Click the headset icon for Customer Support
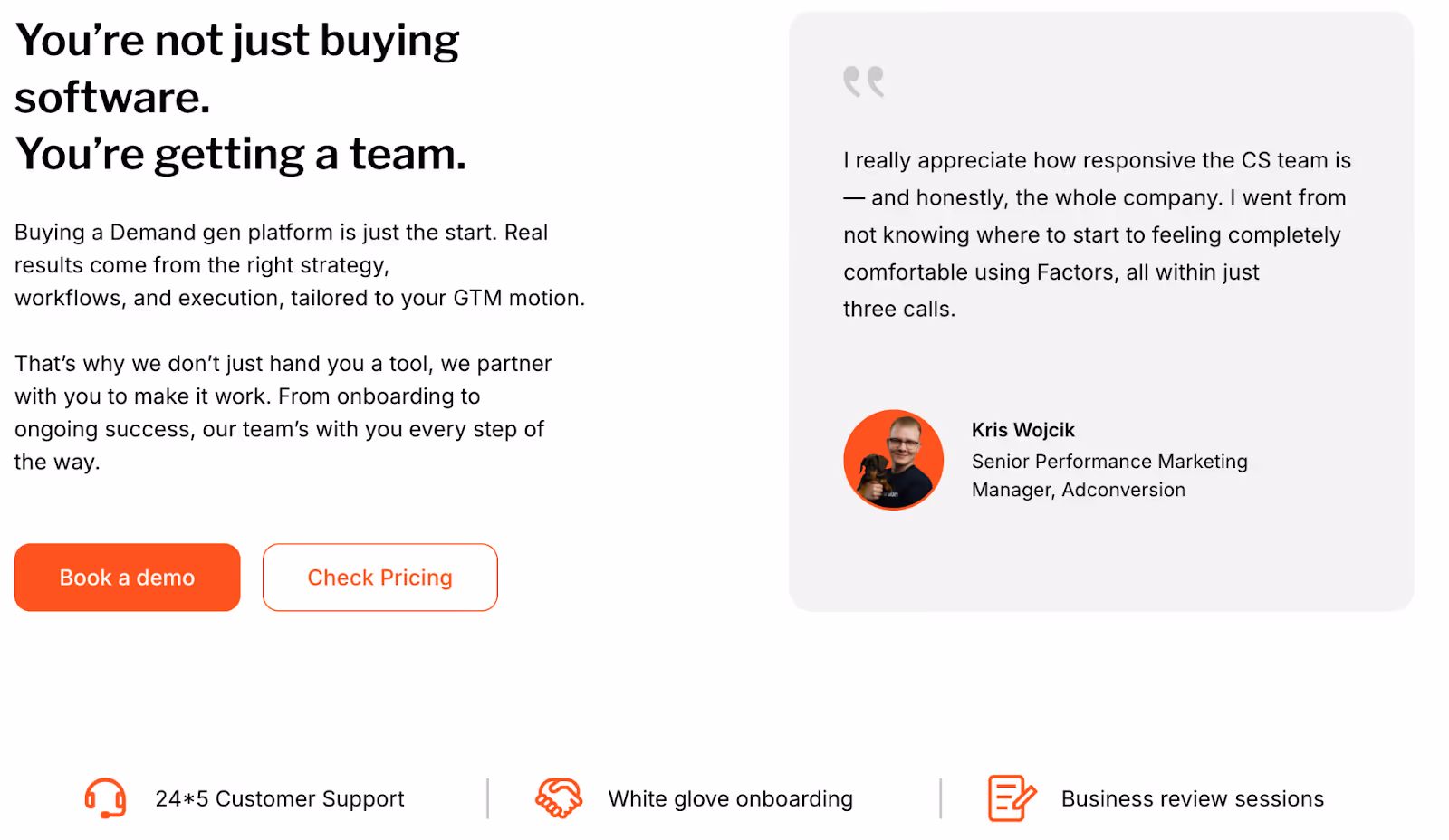 [x=103, y=798]
